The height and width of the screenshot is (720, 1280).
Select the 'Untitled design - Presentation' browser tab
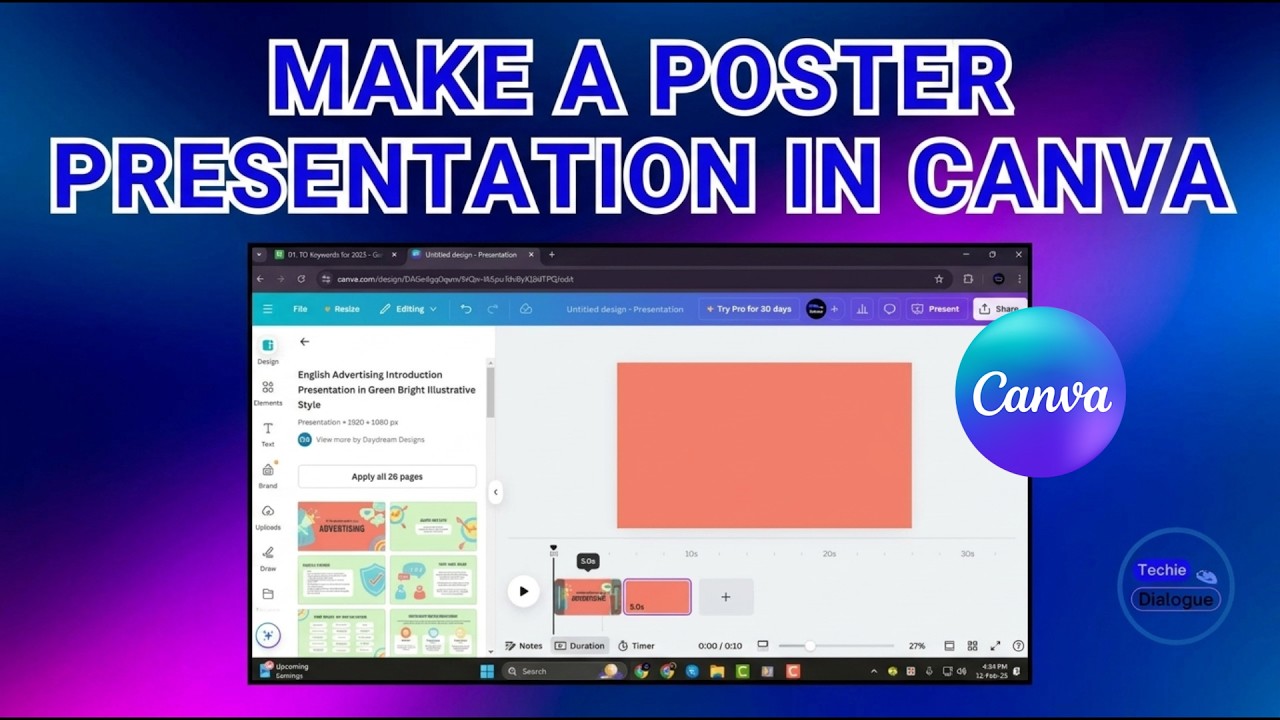472,255
